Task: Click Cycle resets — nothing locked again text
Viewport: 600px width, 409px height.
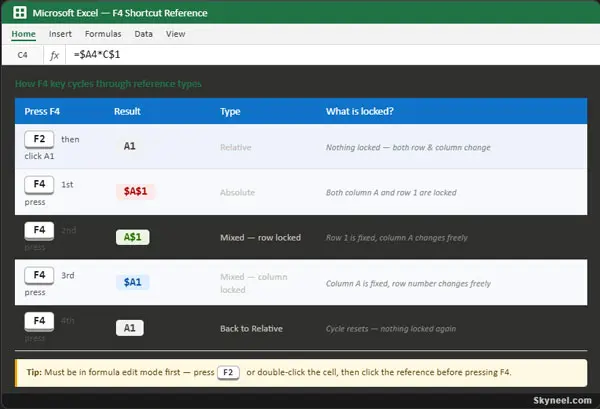Action: tap(391, 329)
